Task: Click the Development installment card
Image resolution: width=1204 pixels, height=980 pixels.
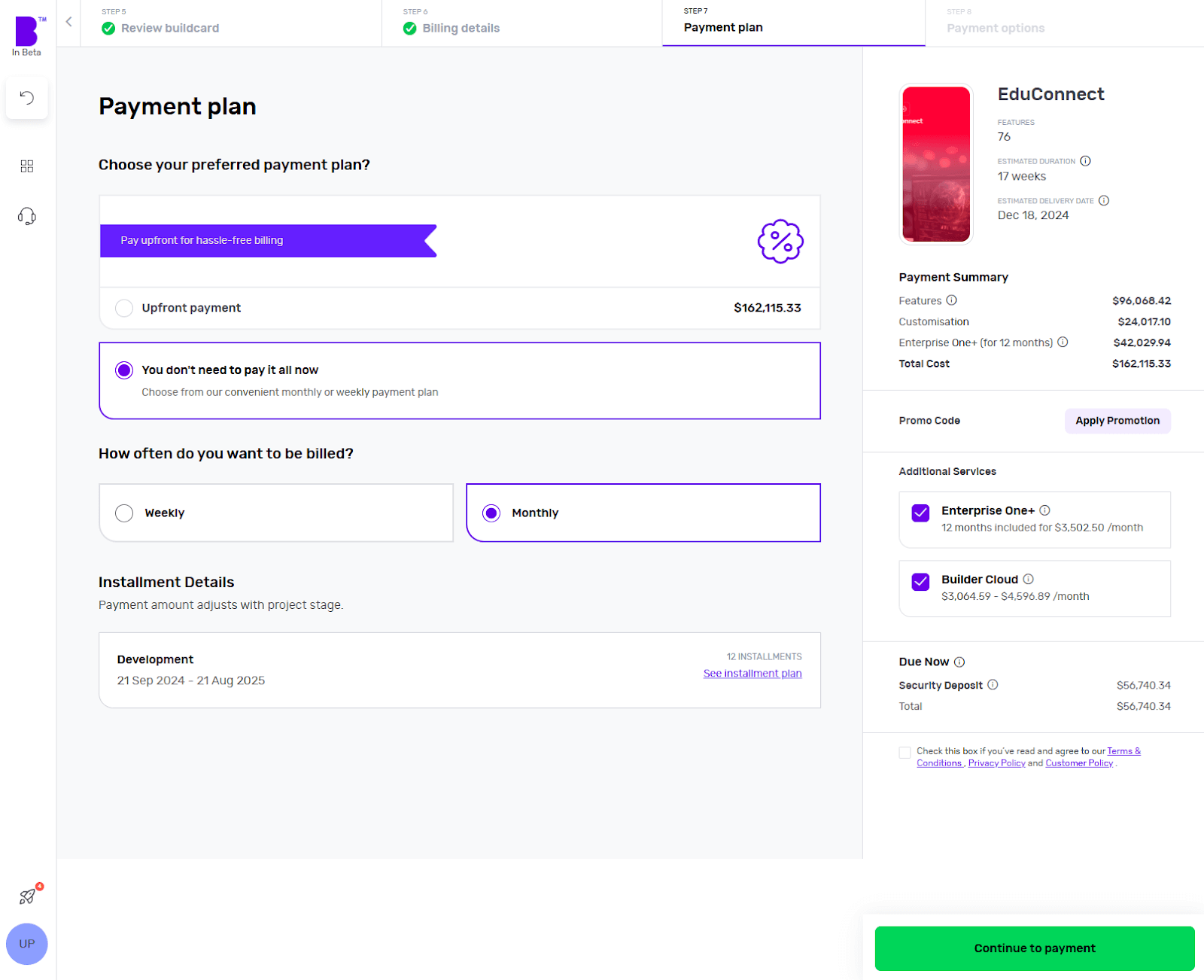Action: [460, 670]
